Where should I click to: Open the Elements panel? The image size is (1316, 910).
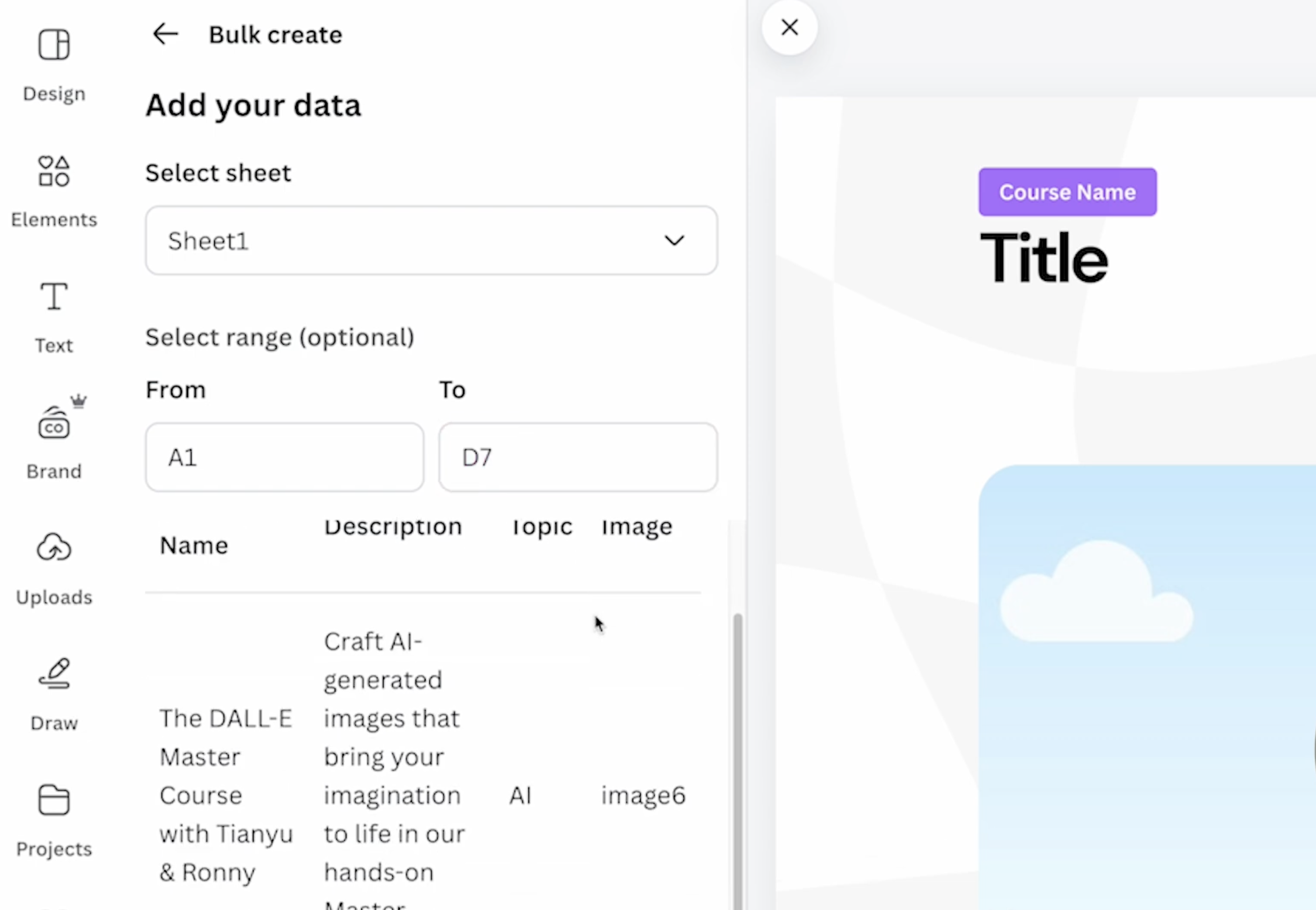click(x=54, y=191)
